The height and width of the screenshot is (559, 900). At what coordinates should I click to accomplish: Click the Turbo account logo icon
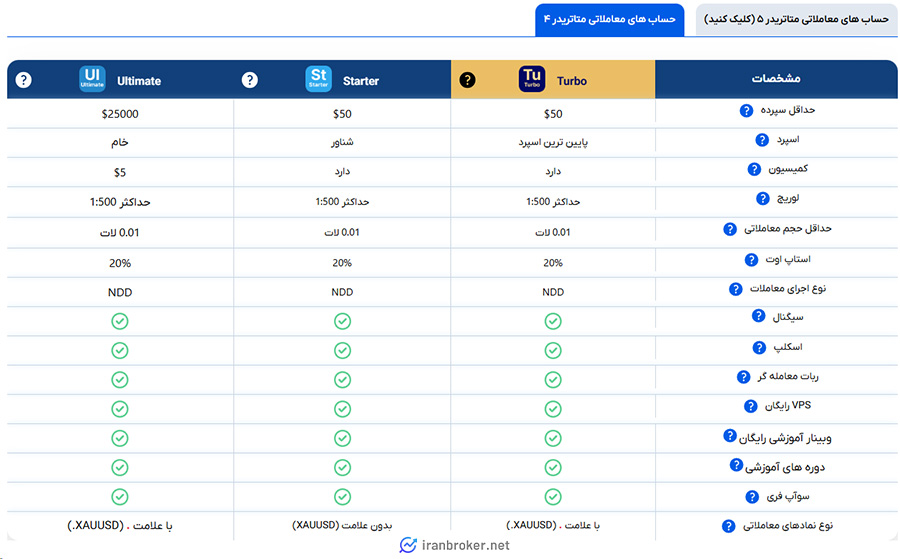pyautogui.click(x=531, y=80)
